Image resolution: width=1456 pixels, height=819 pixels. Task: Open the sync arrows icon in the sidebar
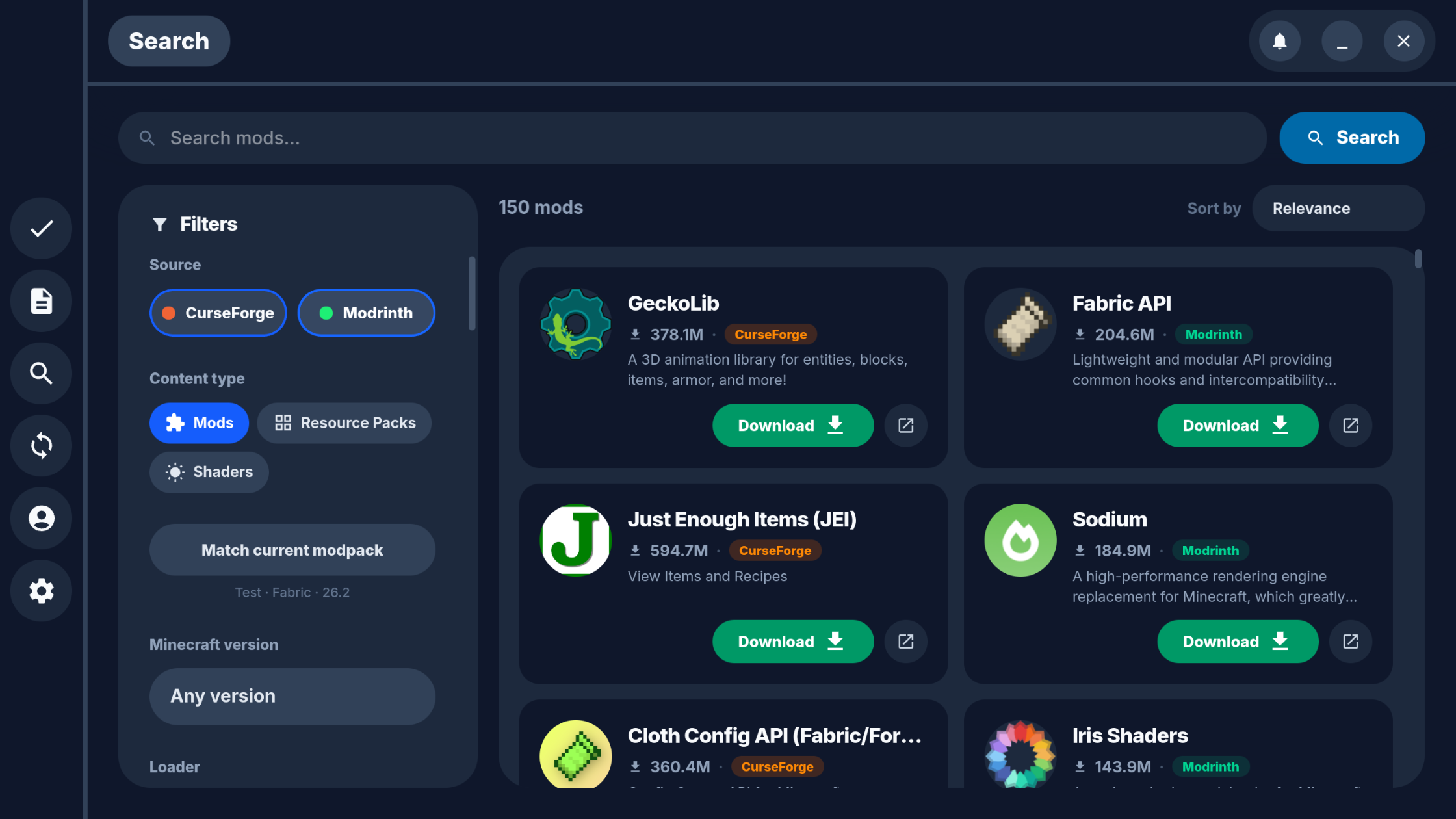pyautogui.click(x=42, y=446)
